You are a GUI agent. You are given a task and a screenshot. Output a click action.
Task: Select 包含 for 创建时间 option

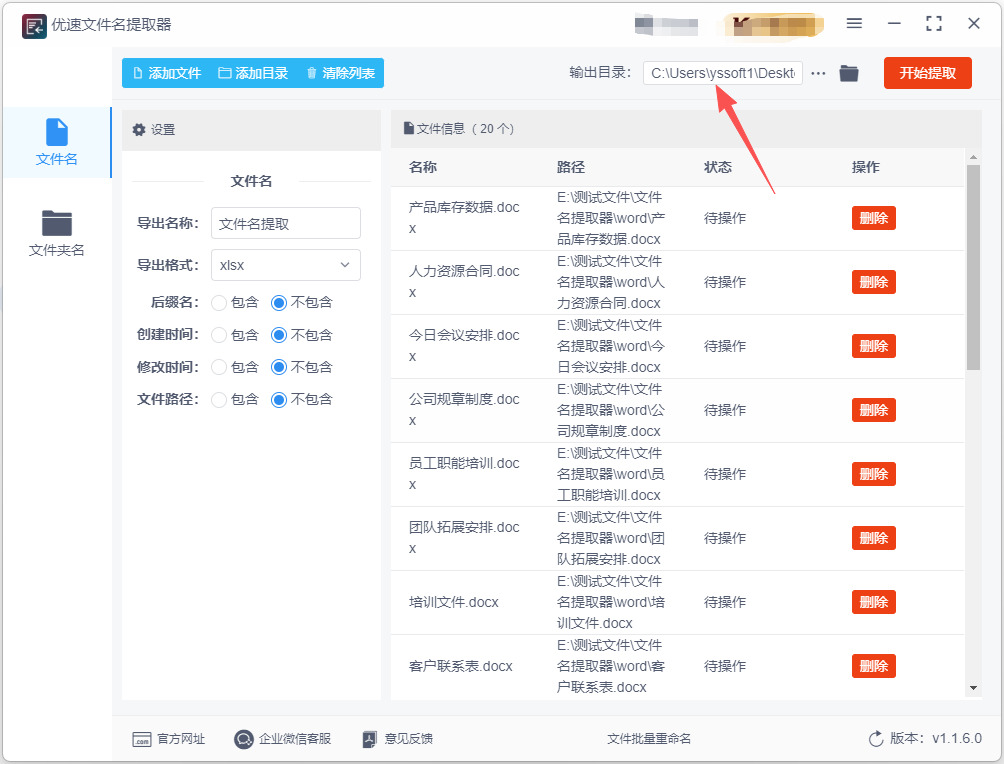[x=219, y=335]
